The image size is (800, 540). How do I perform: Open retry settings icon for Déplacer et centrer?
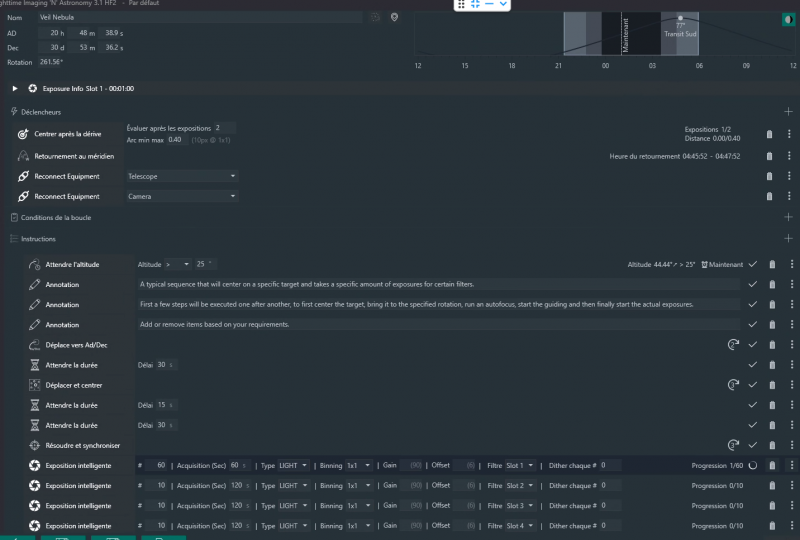pos(732,385)
